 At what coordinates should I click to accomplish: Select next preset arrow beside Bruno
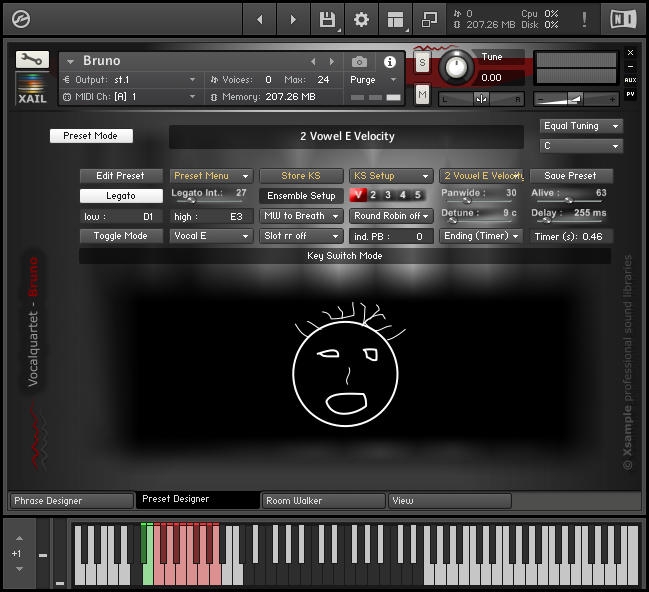click(332, 62)
